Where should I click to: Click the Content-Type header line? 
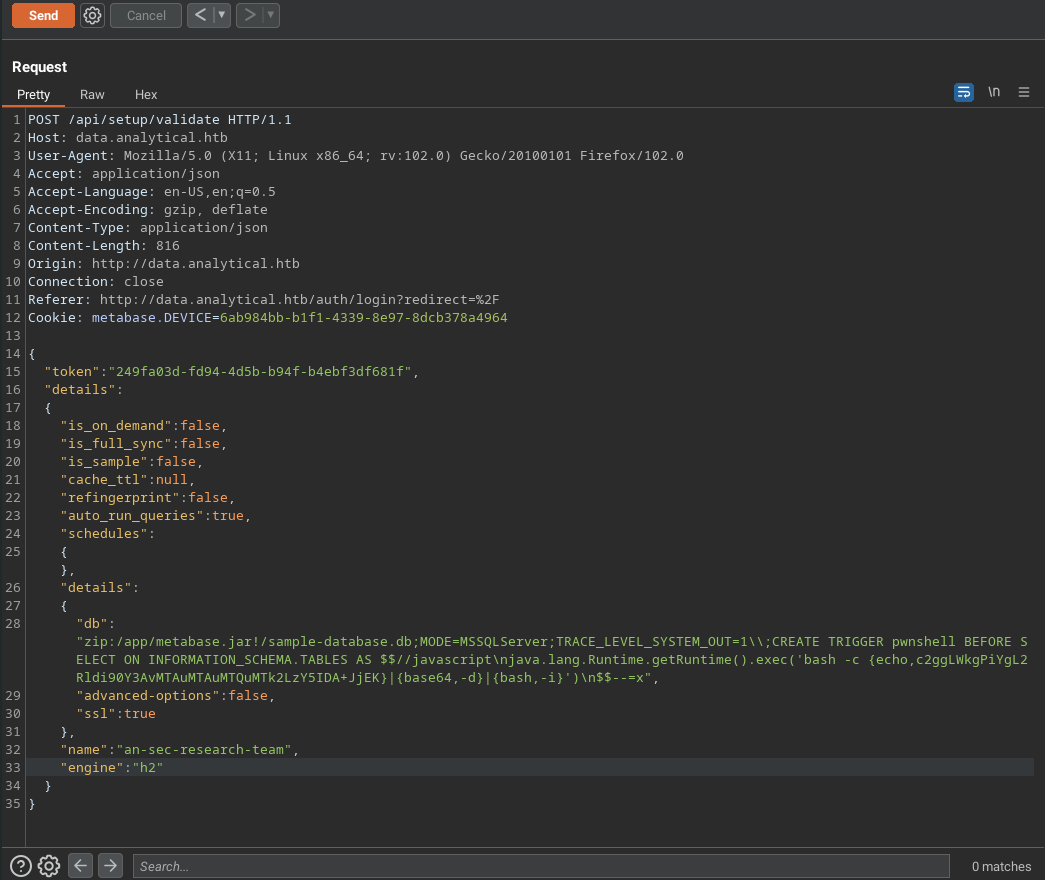(x=147, y=227)
